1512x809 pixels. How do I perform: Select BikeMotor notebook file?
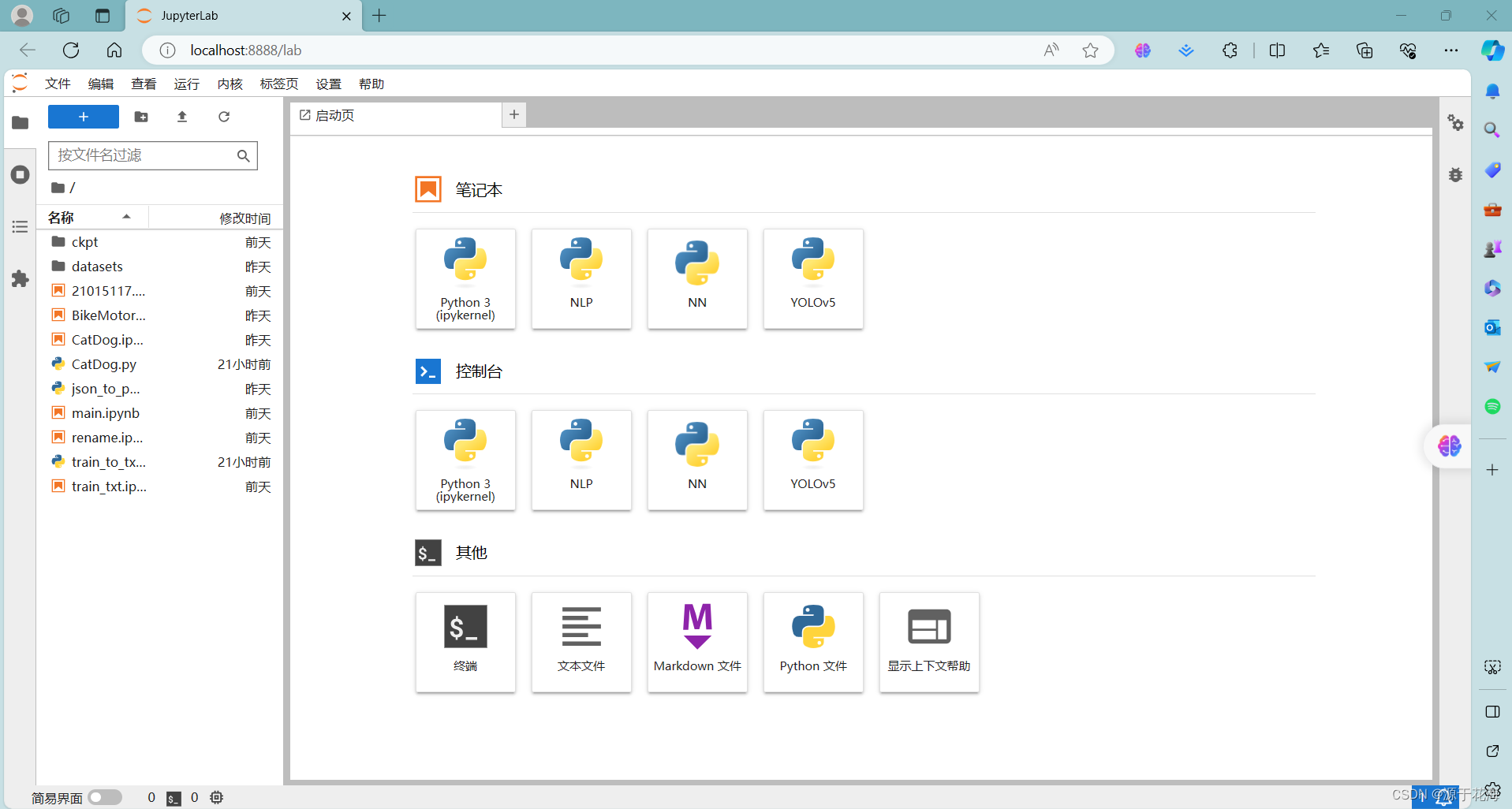pyautogui.click(x=161, y=315)
